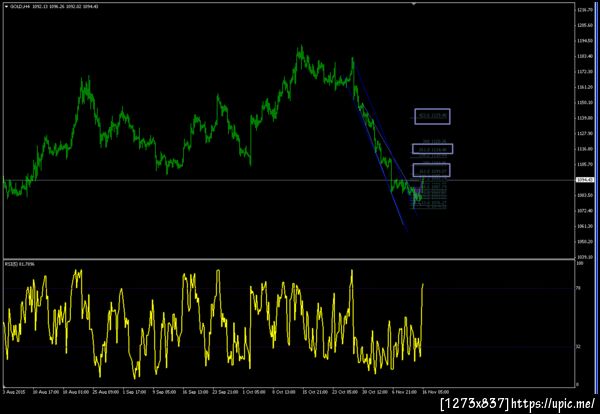The image size is (600, 414).
Task: Click the 1 Oct 05:00 time label
Action: click(x=255, y=392)
